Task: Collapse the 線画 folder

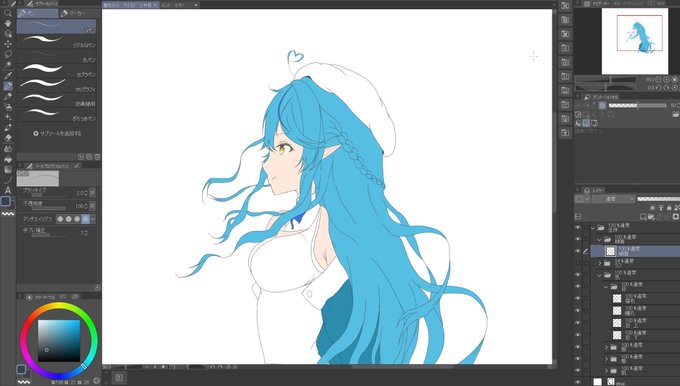Action: point(599,239)
